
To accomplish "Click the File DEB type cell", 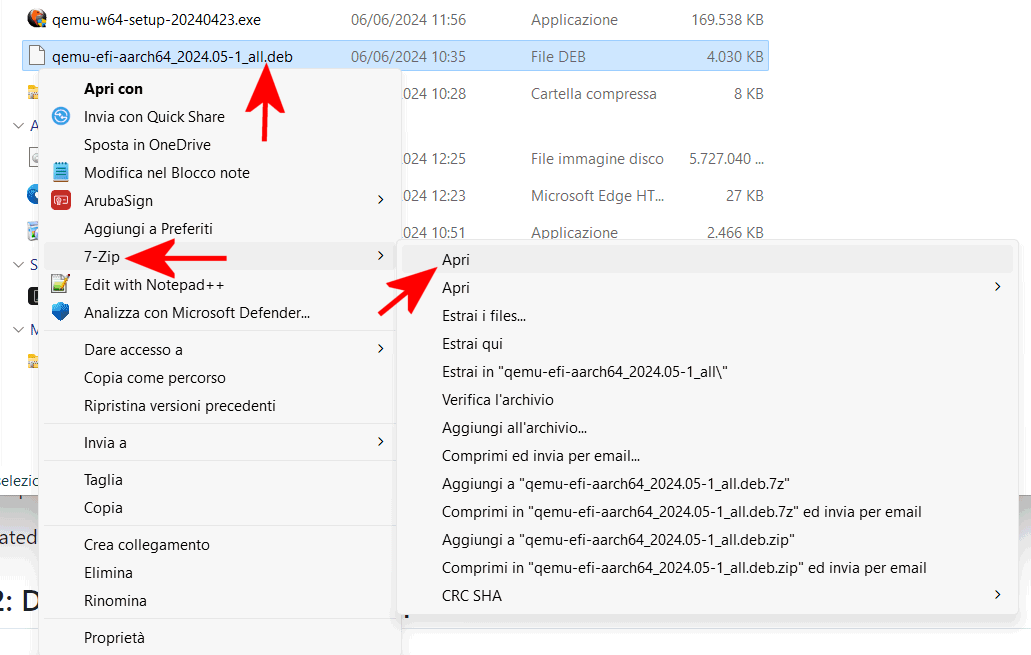I will (x=558, y=57).
